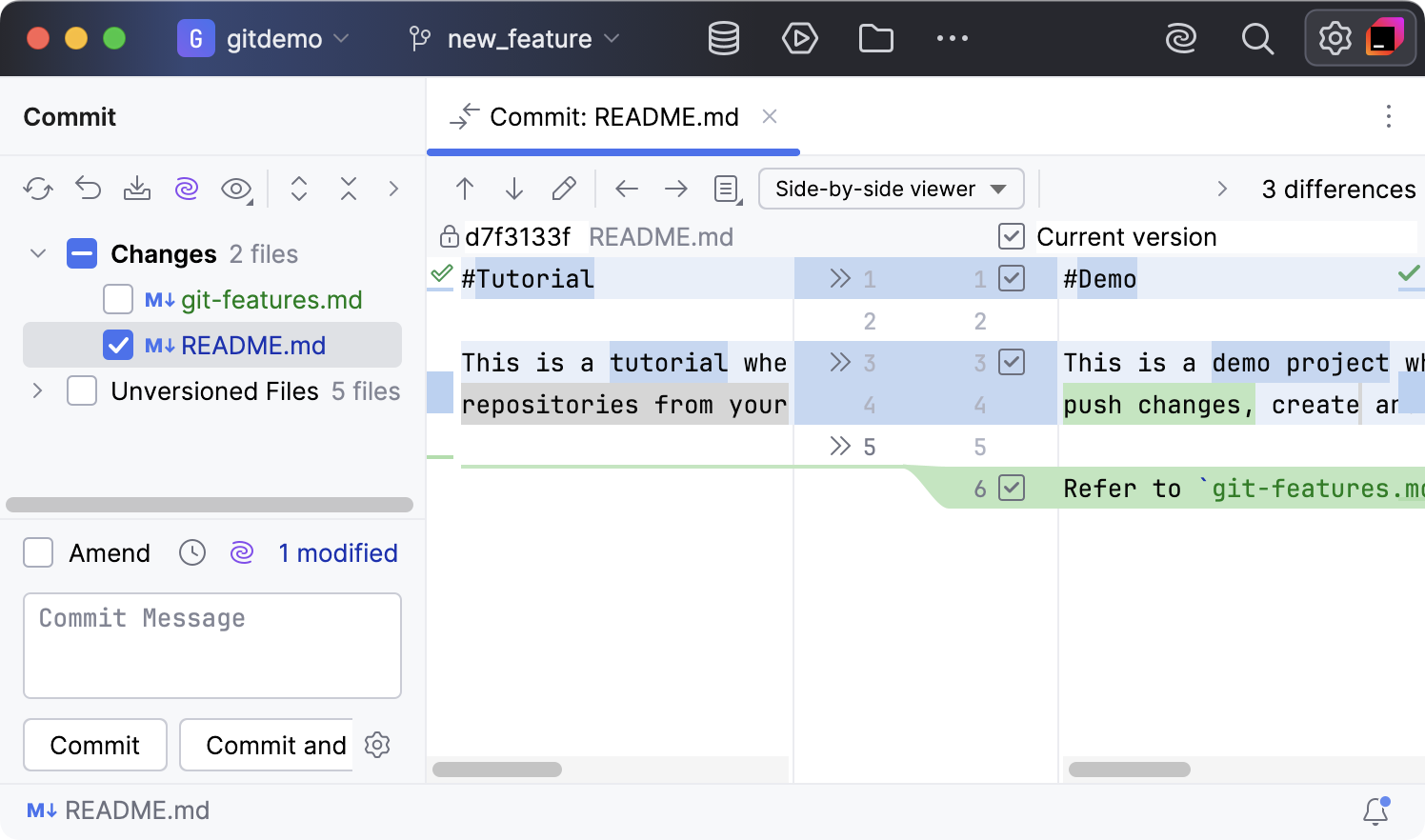The height and width of the screenshot is (840, 1425).
Task: Click the Rollback changes icon
Action: pyautogui.click(x=88, y=189)
